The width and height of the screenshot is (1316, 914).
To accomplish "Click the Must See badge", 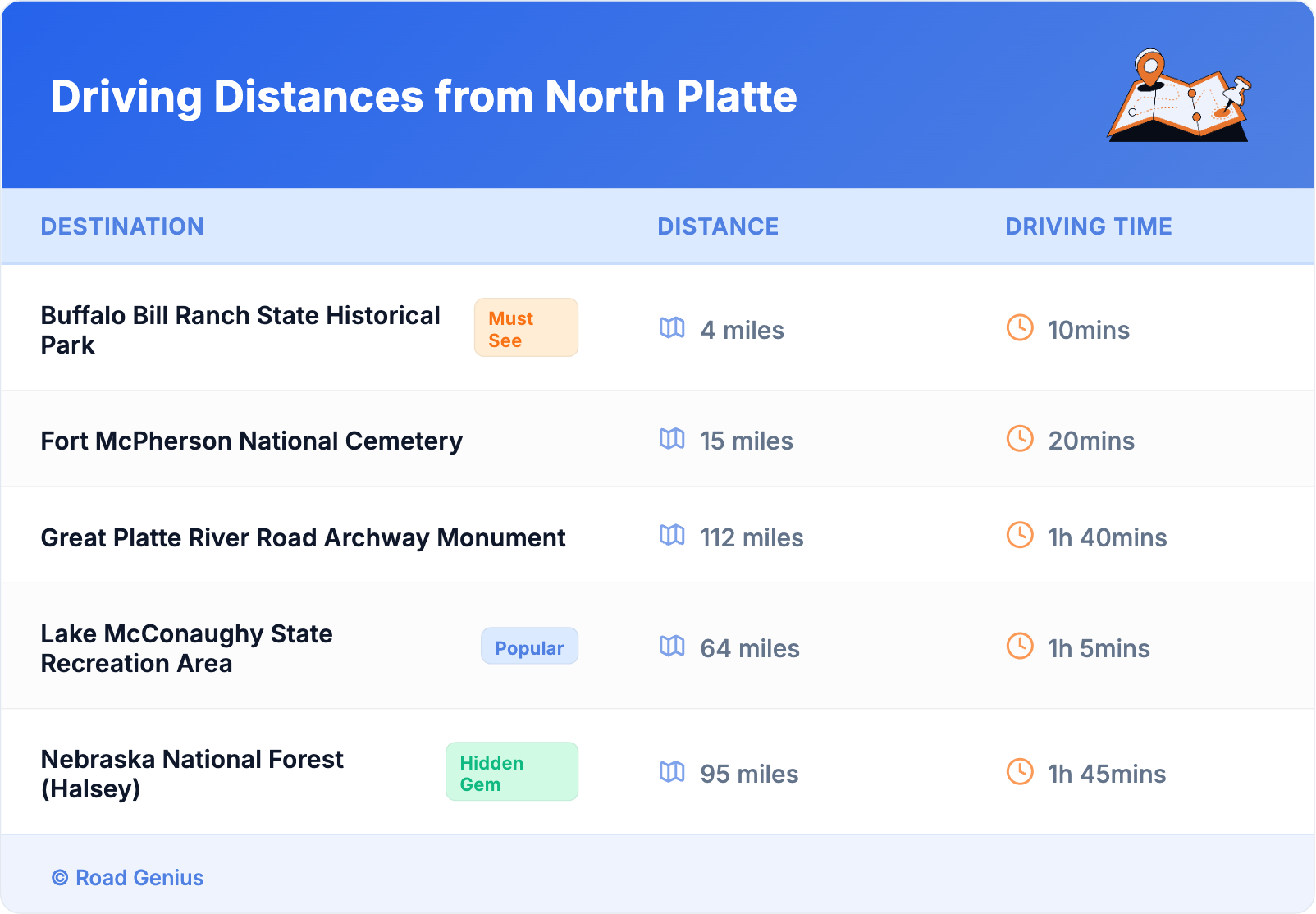I will point(526,328).
